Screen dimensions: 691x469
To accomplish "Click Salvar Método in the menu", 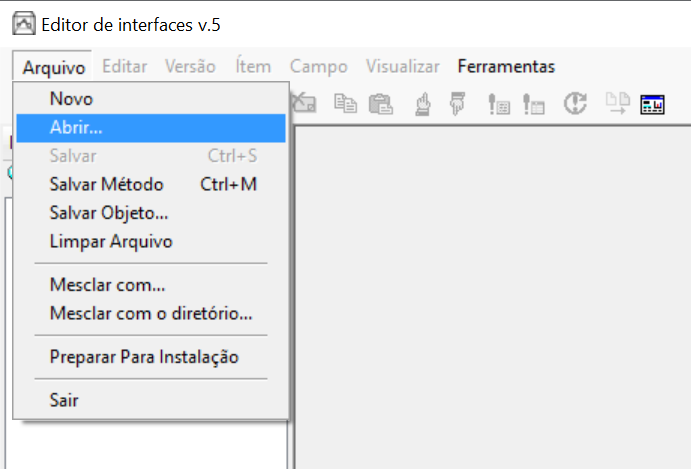I will pyautogui.click(x=106, y=185).
